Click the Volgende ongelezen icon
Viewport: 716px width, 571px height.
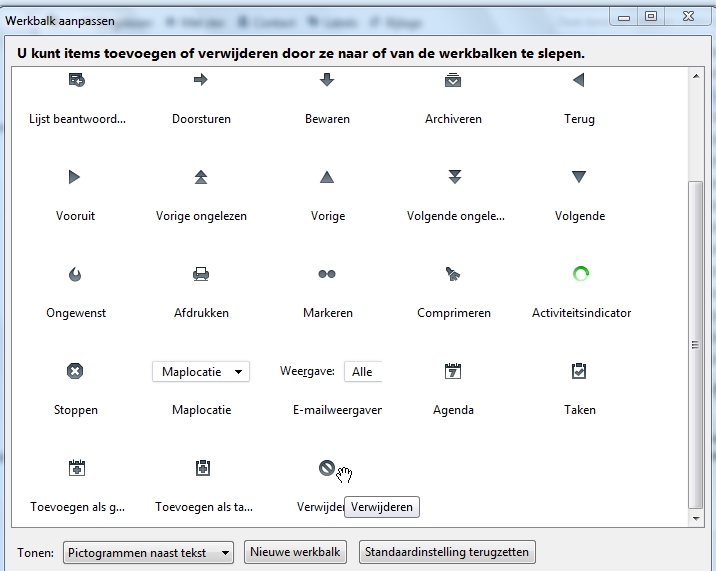455,177
